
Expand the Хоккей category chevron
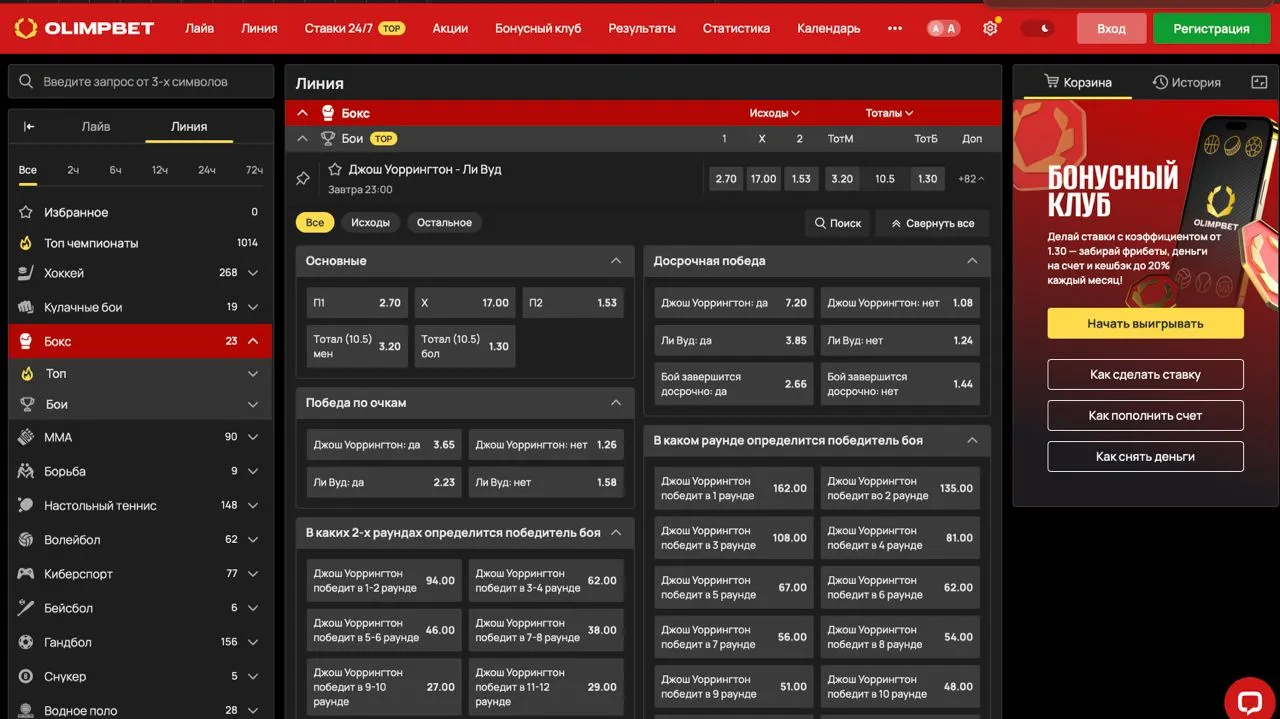[x=253, y=273]
